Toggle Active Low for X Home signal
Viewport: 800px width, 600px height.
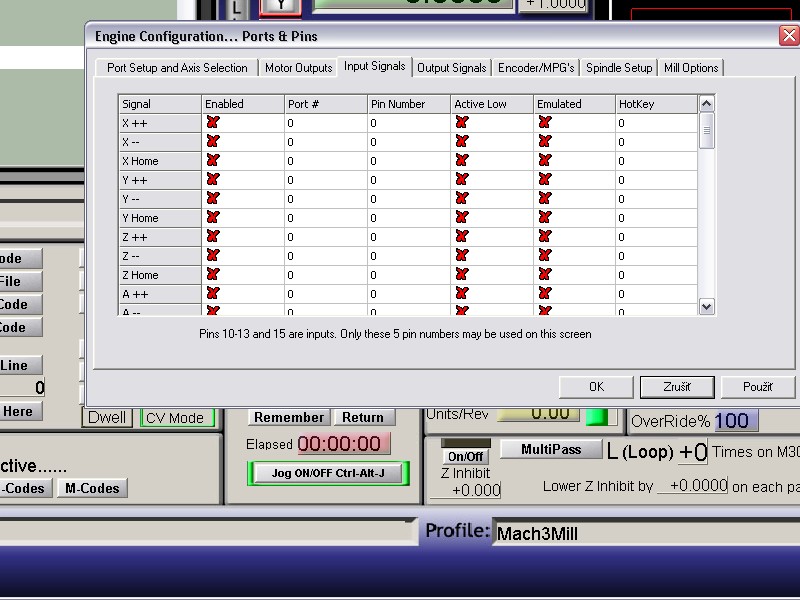point(462,161)
